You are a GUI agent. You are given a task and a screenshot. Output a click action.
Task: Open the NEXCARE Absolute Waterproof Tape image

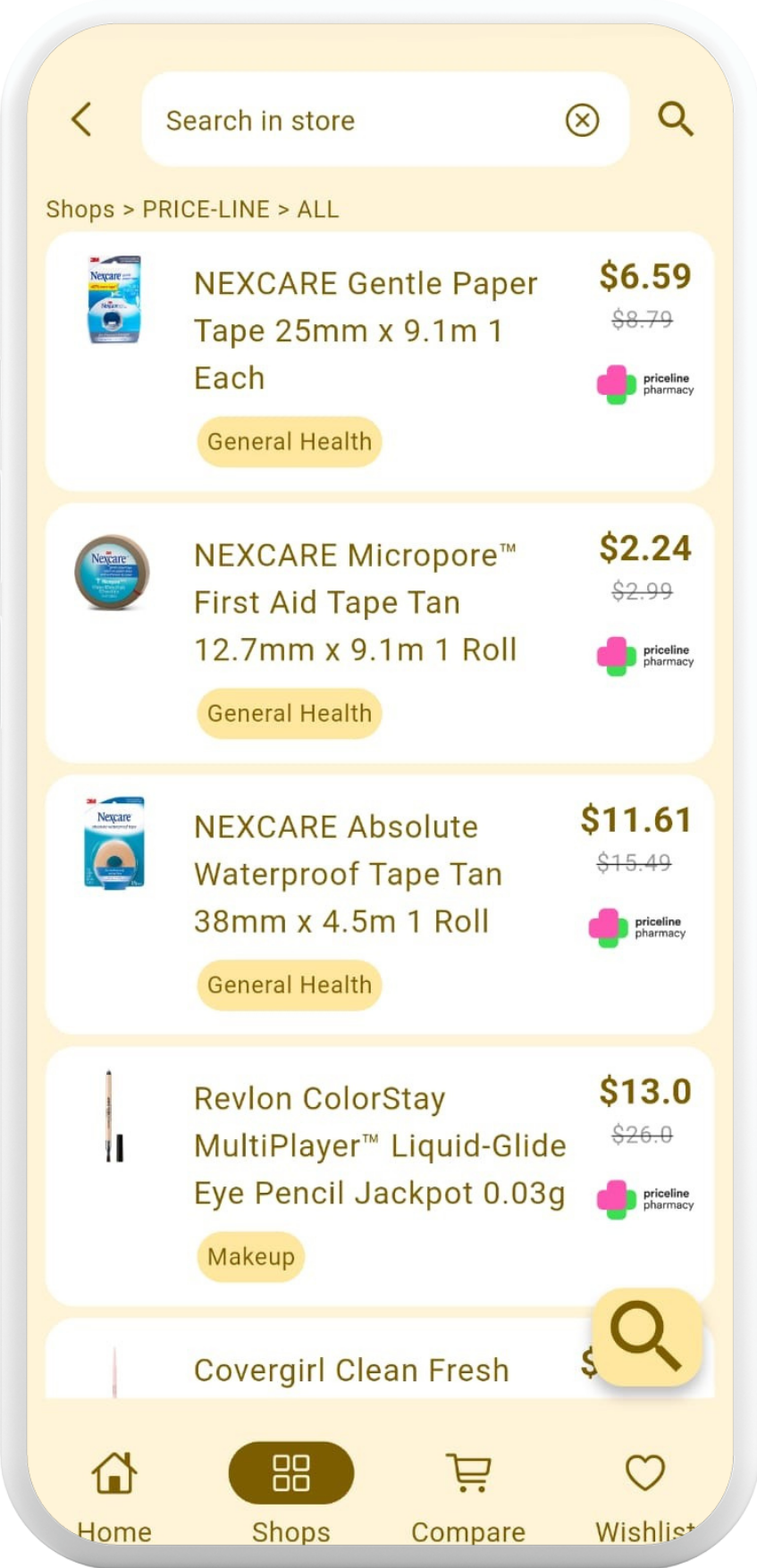point(114,843)
